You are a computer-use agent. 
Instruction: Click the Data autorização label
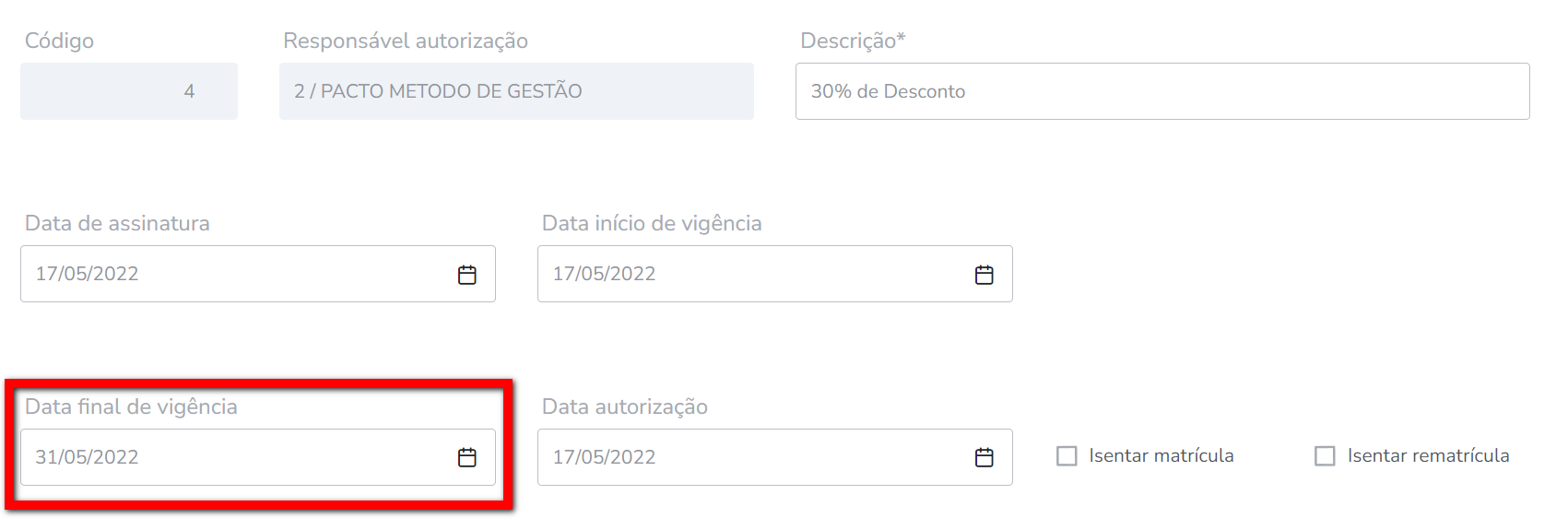coord(625,406)
